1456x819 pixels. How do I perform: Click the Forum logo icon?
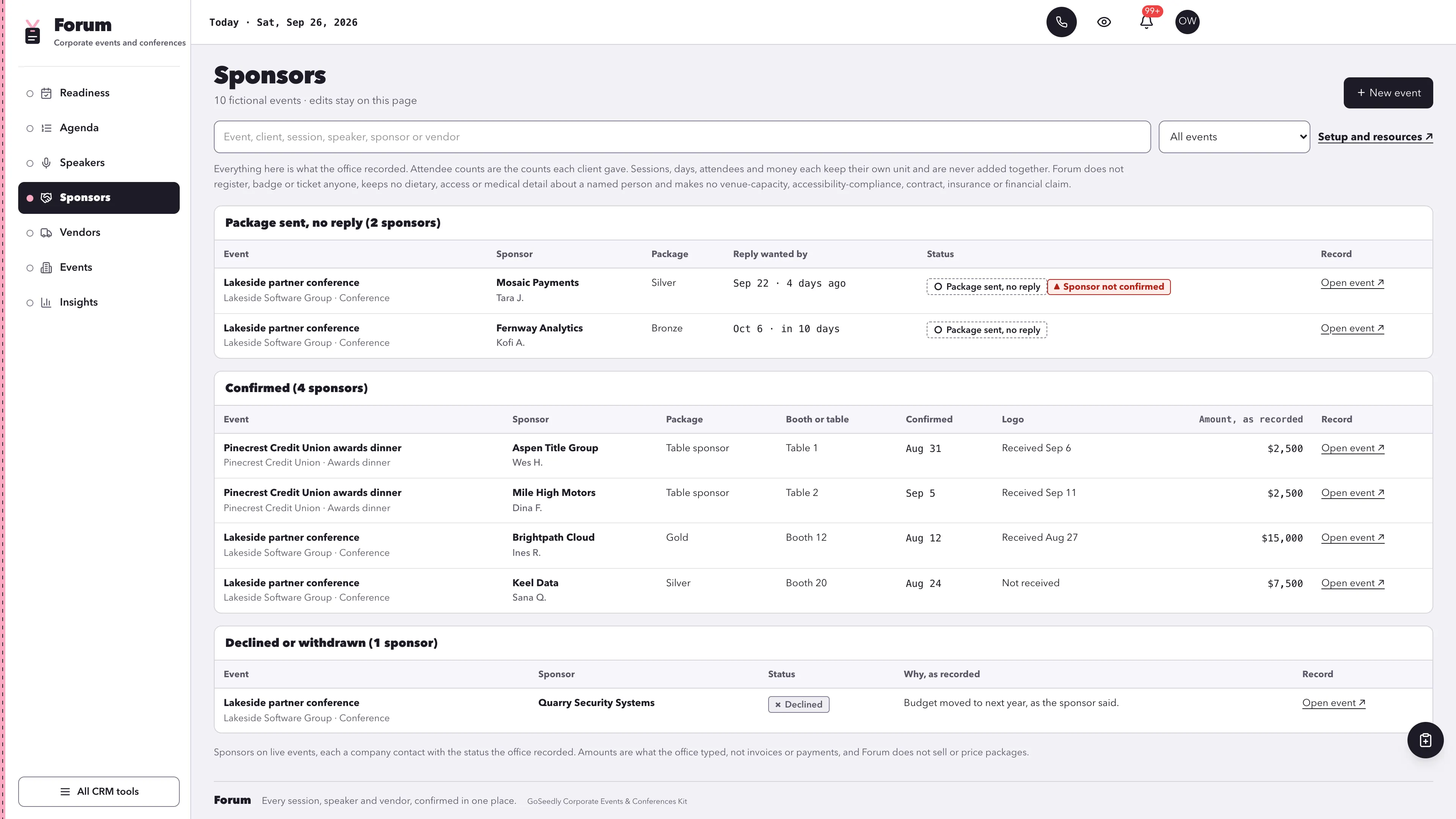click(33, 31)
